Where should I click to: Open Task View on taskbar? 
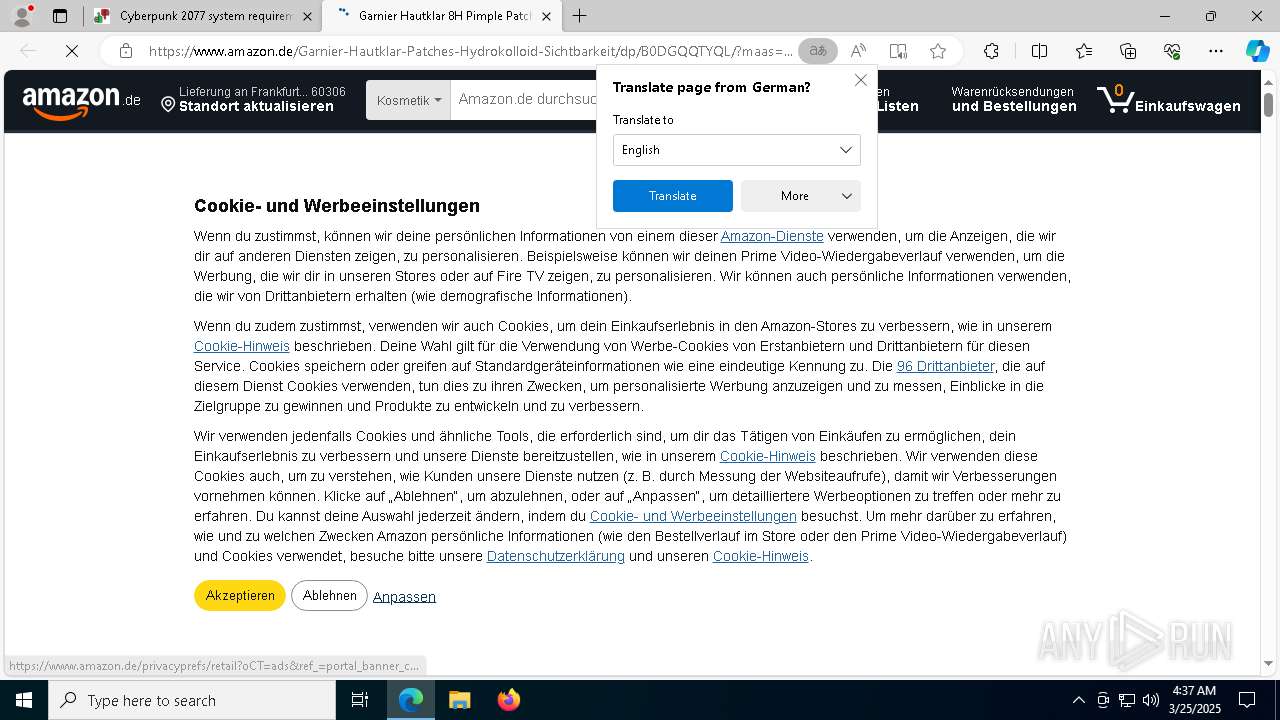click(360, 700)
